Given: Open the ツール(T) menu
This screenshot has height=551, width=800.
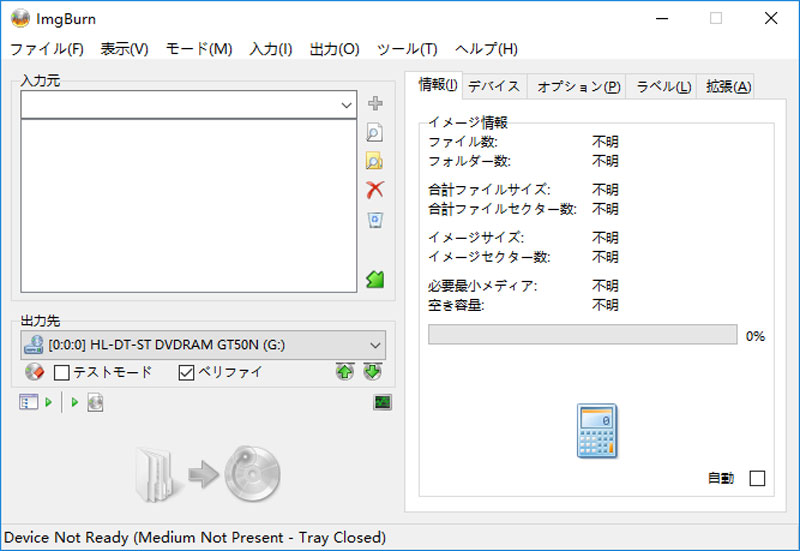Looking at the screenshot, I should (x=407, y=49).
